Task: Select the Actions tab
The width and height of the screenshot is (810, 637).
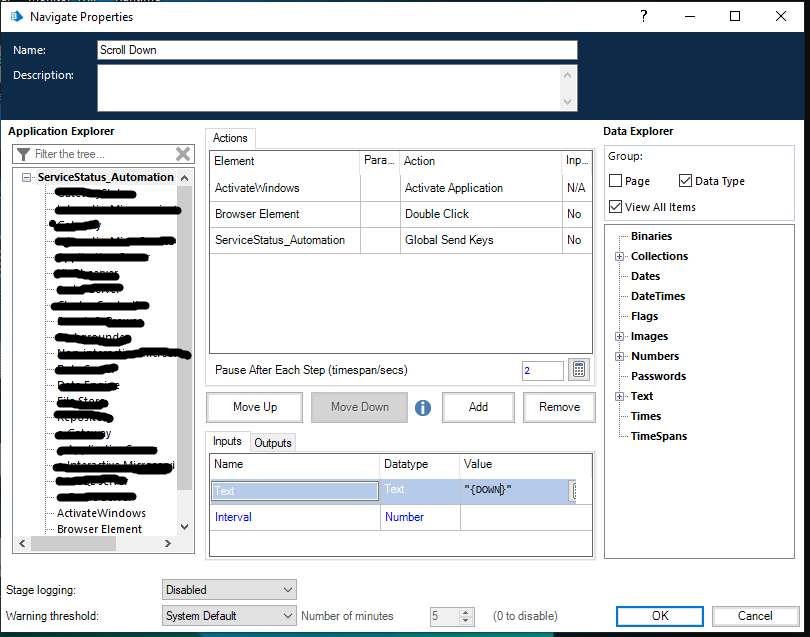Action: click(231, 138)
